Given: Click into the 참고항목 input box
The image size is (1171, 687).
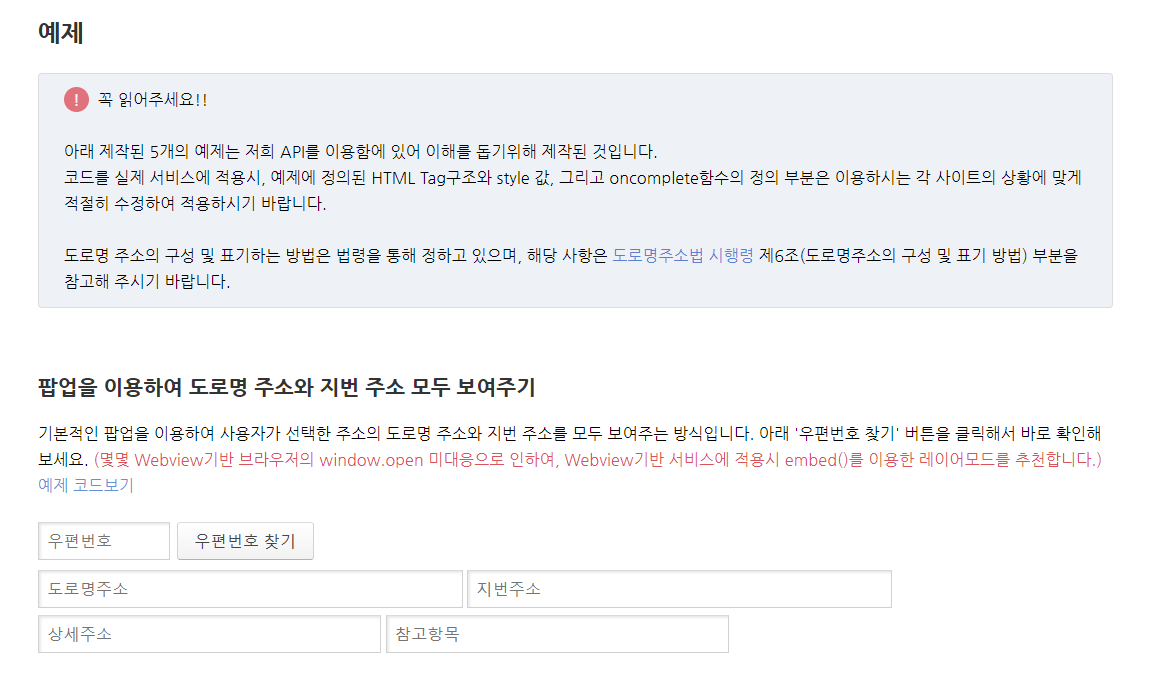Looking at the screenshot, I should (x=557, y=634).
